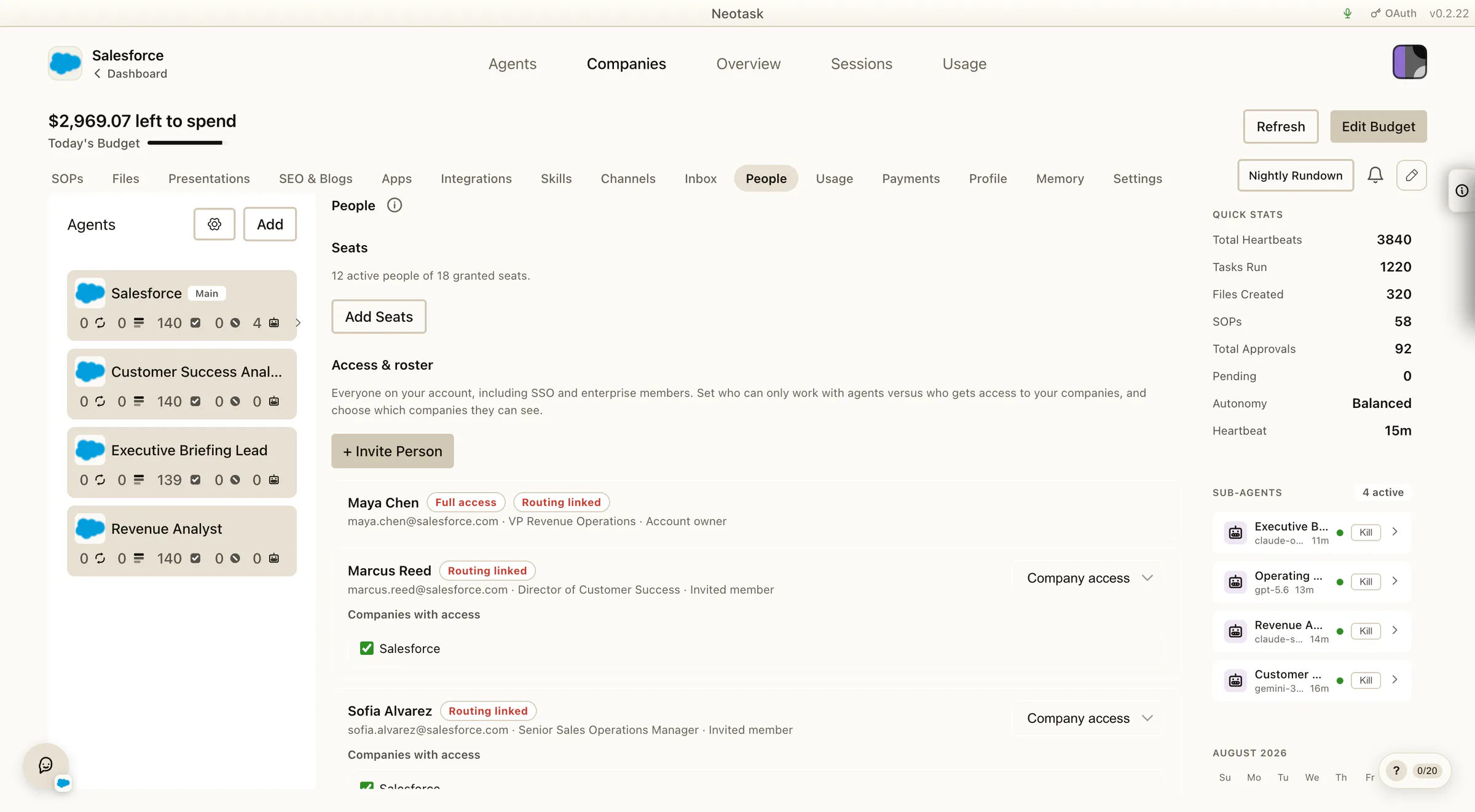Click the pencil edit icon
The height and width of the screenshot is (812, 1475).
1412,176
